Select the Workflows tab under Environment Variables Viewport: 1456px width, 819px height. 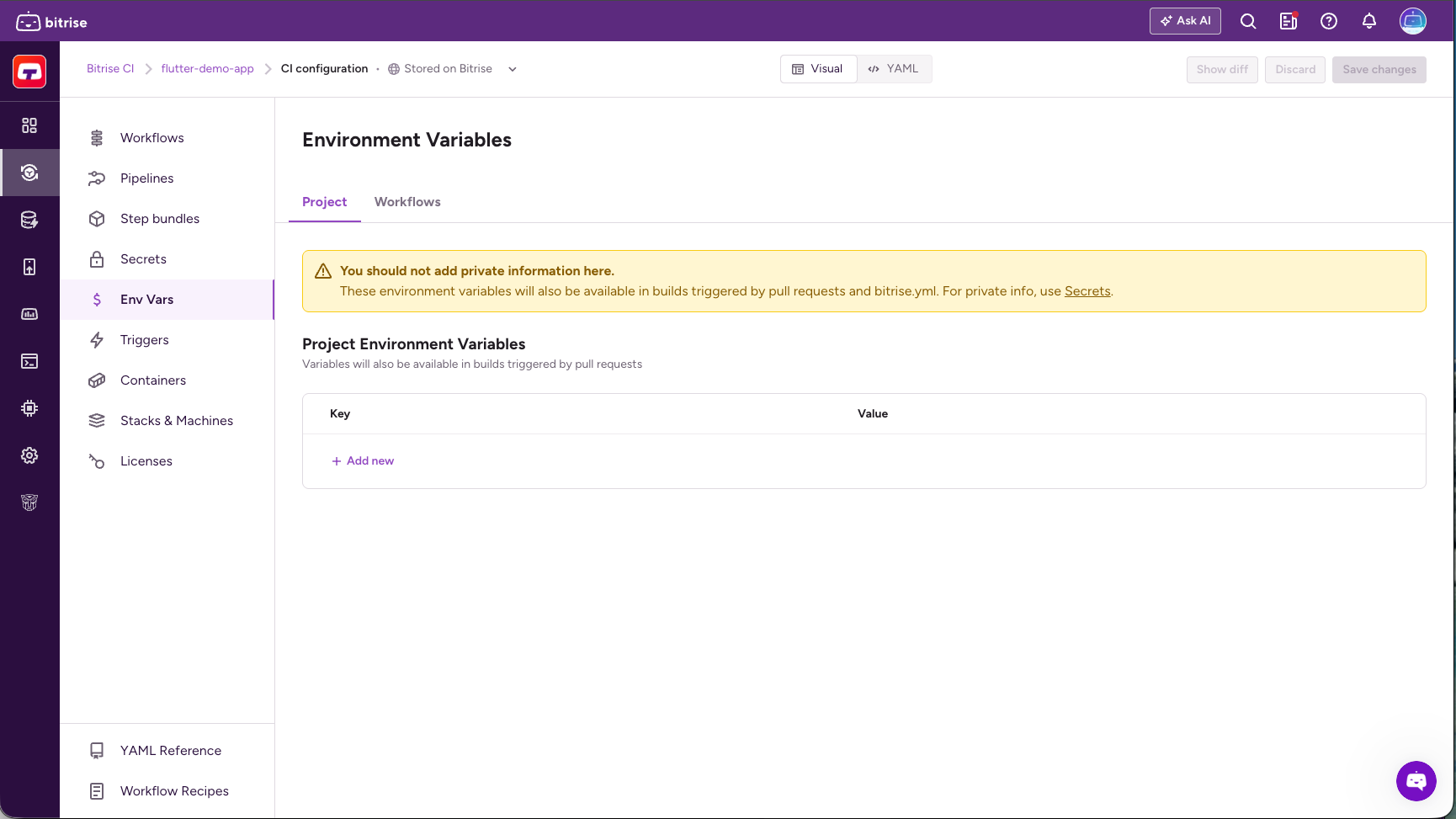click(407, 202)
